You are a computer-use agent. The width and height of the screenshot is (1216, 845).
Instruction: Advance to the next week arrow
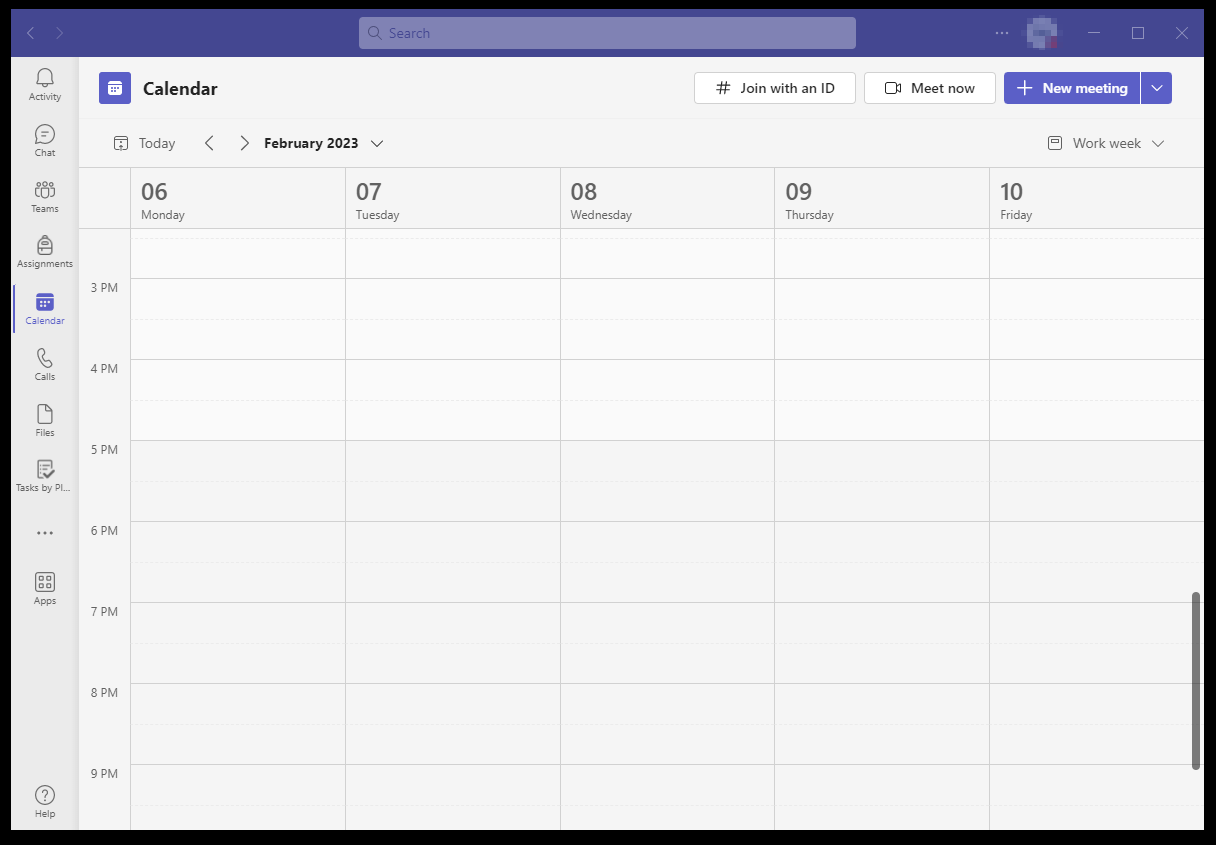click(x=244, y=143)
